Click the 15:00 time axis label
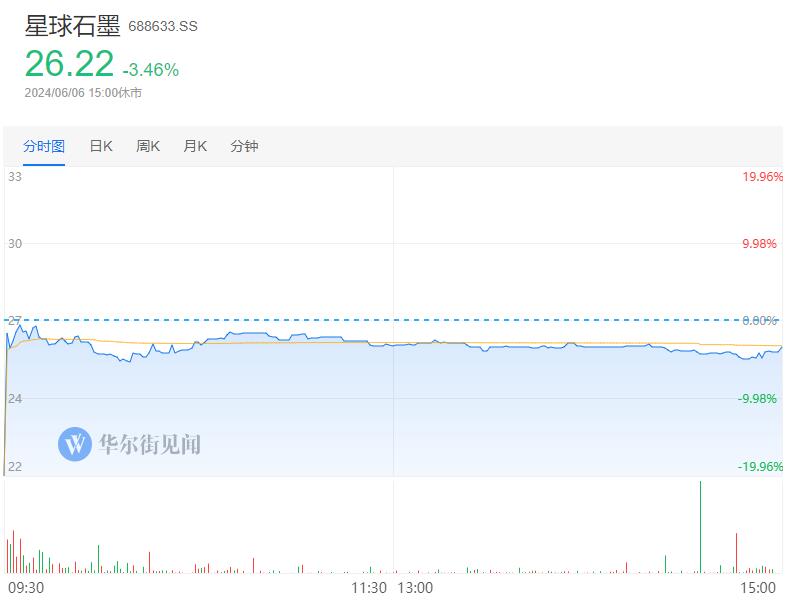 tap(758, 587)
